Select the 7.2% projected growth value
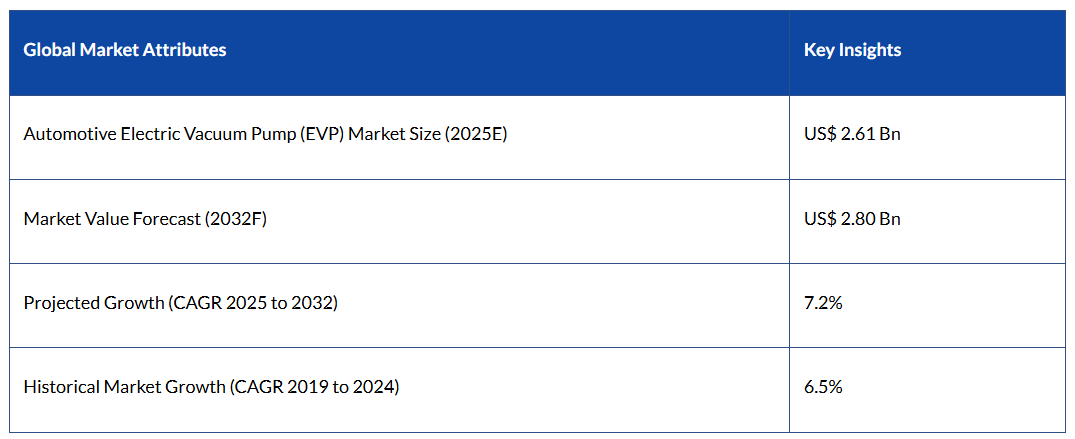The width and height of the screenshot is (1075, 439). pos(823,302)
